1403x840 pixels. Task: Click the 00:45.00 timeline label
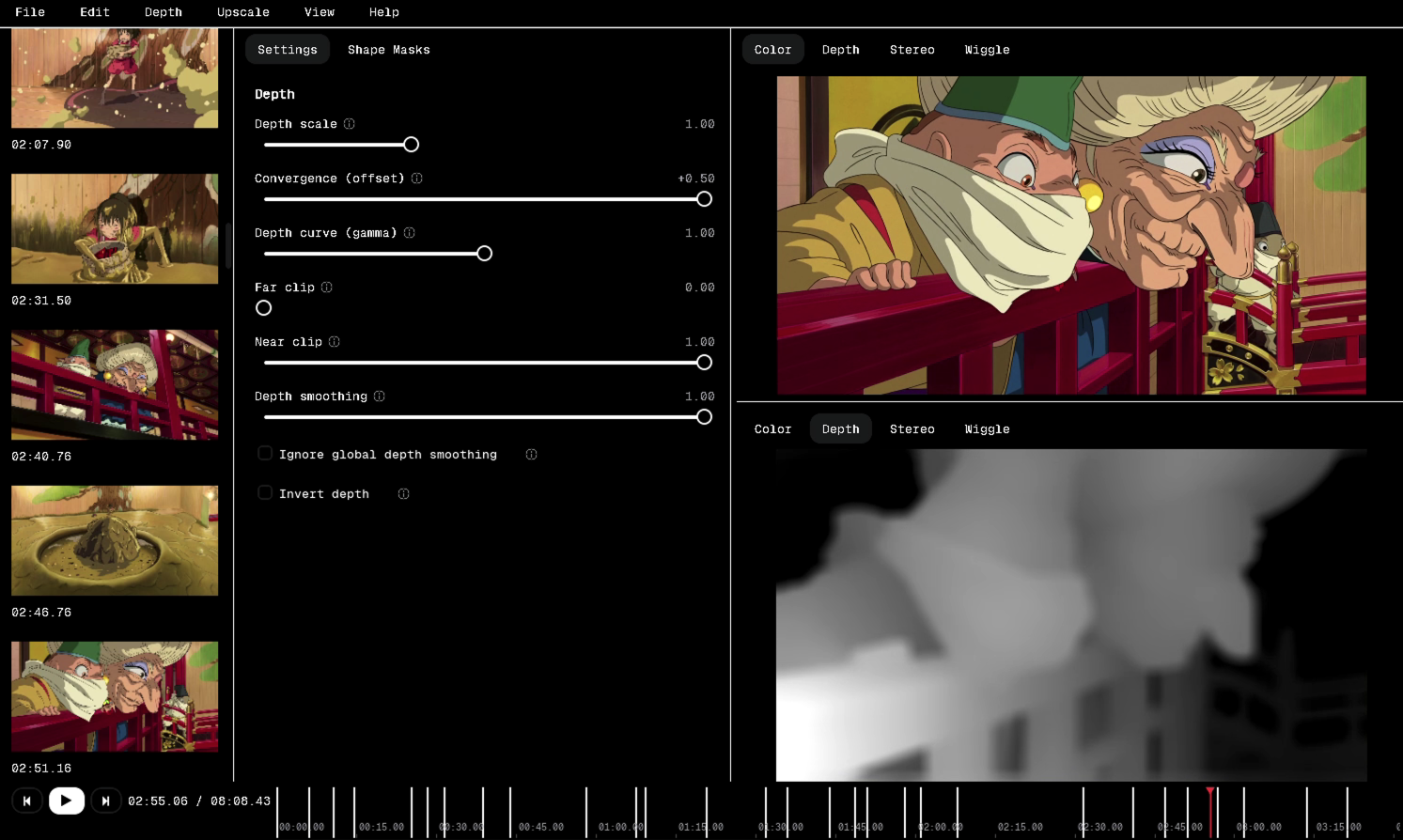pyautogui.click(x=541, y=827)
